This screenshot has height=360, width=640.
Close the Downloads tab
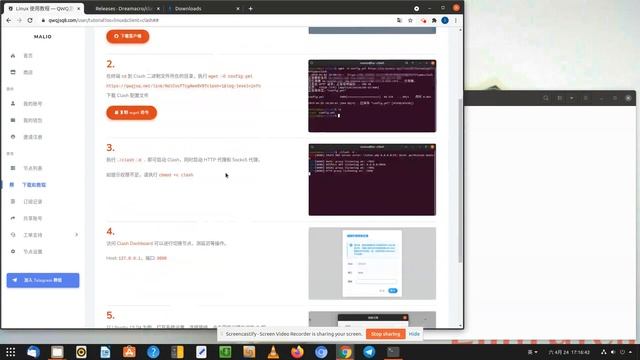tap(238, 9)
